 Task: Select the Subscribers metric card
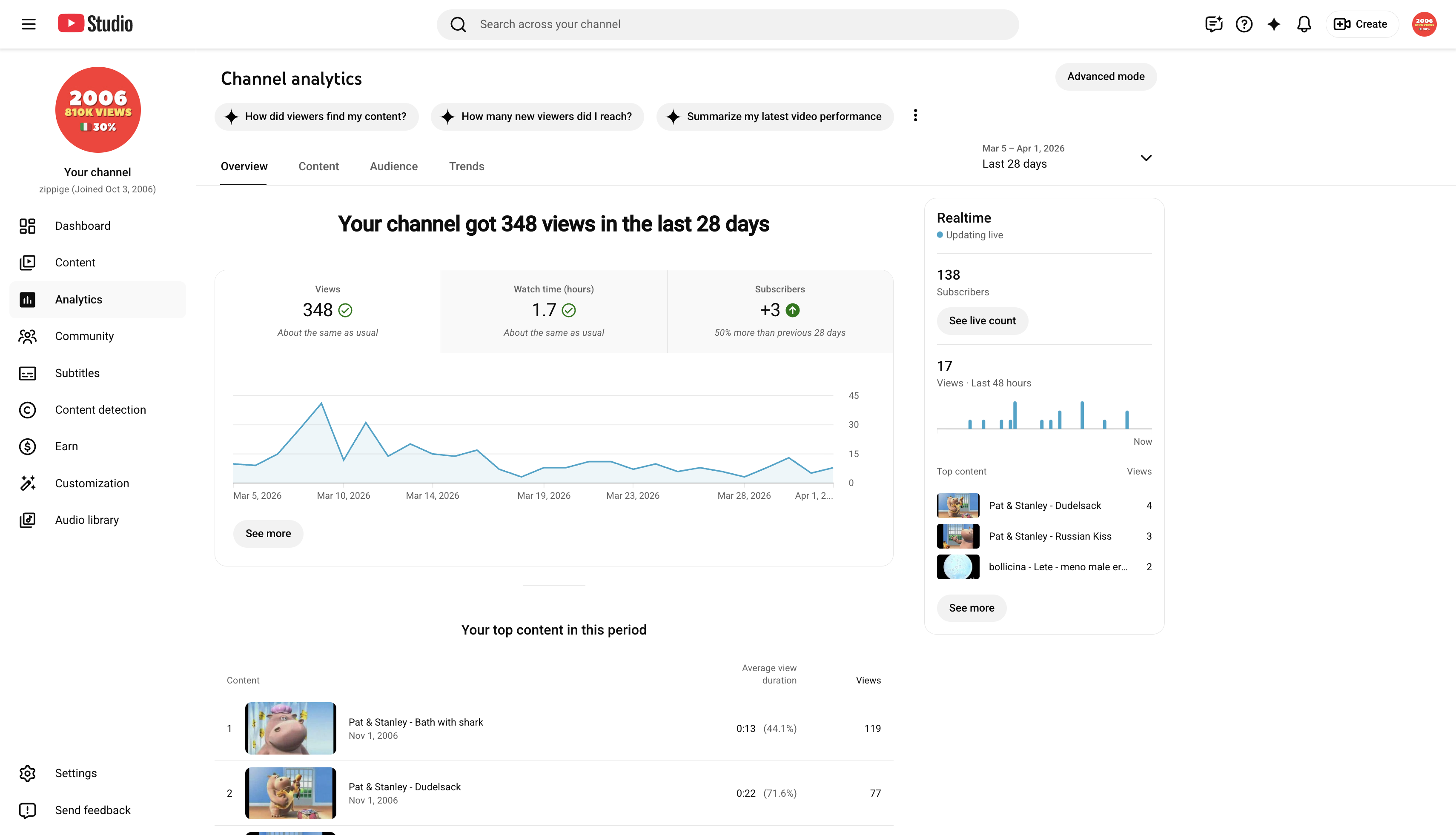click(780, 312)
